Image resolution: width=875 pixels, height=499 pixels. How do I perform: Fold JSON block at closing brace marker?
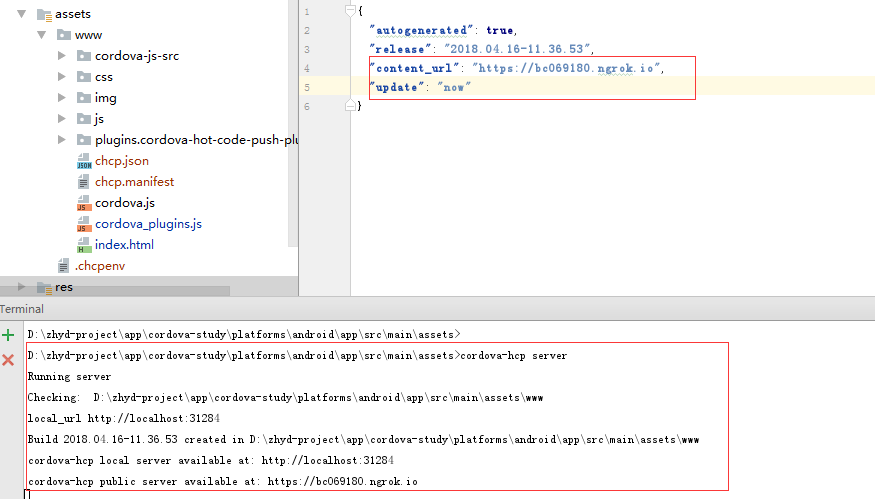[350, 105]
